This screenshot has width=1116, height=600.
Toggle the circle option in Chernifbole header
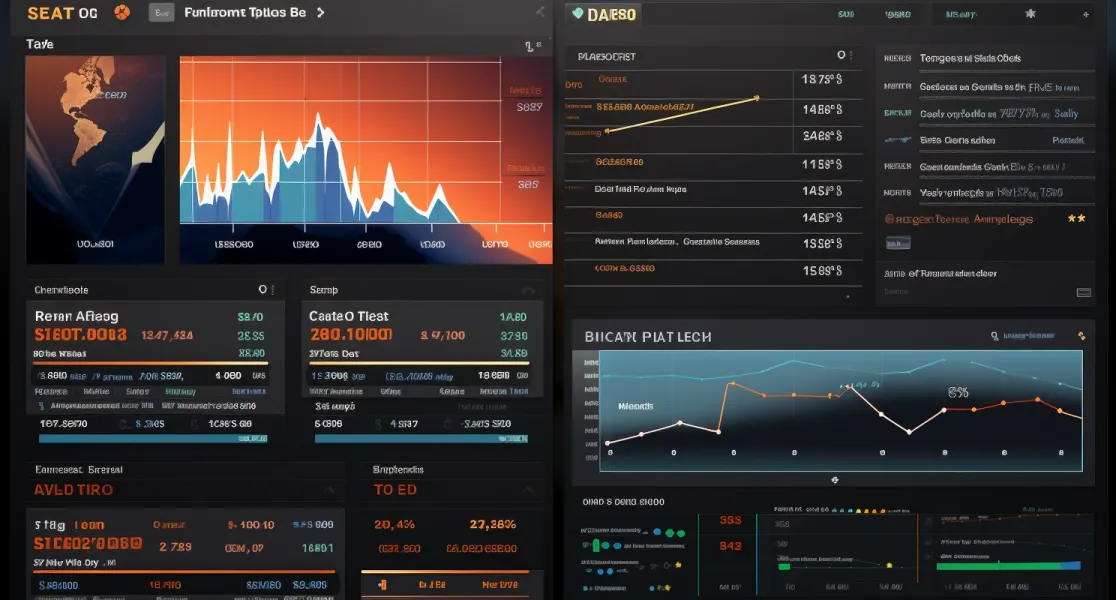tap(262, 289)
